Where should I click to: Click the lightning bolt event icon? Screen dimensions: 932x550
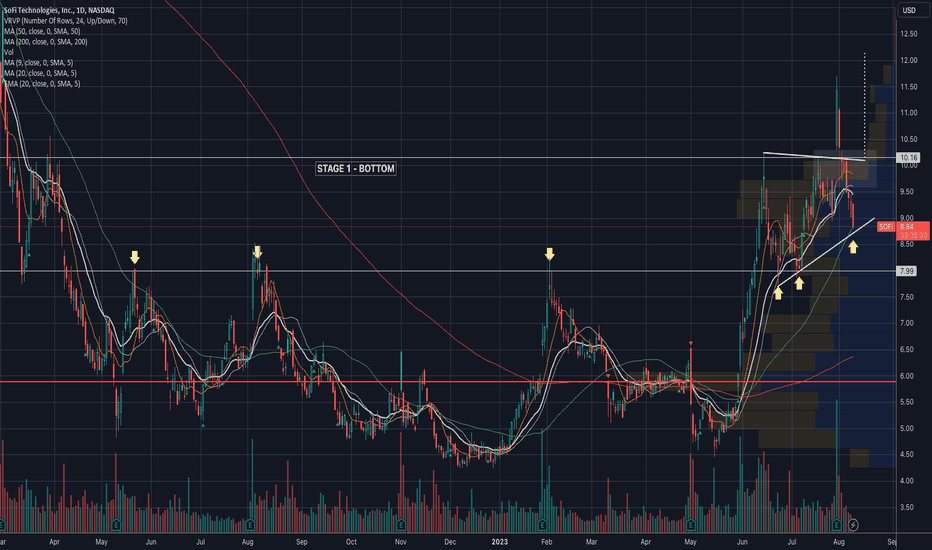(x=854, y=525)
